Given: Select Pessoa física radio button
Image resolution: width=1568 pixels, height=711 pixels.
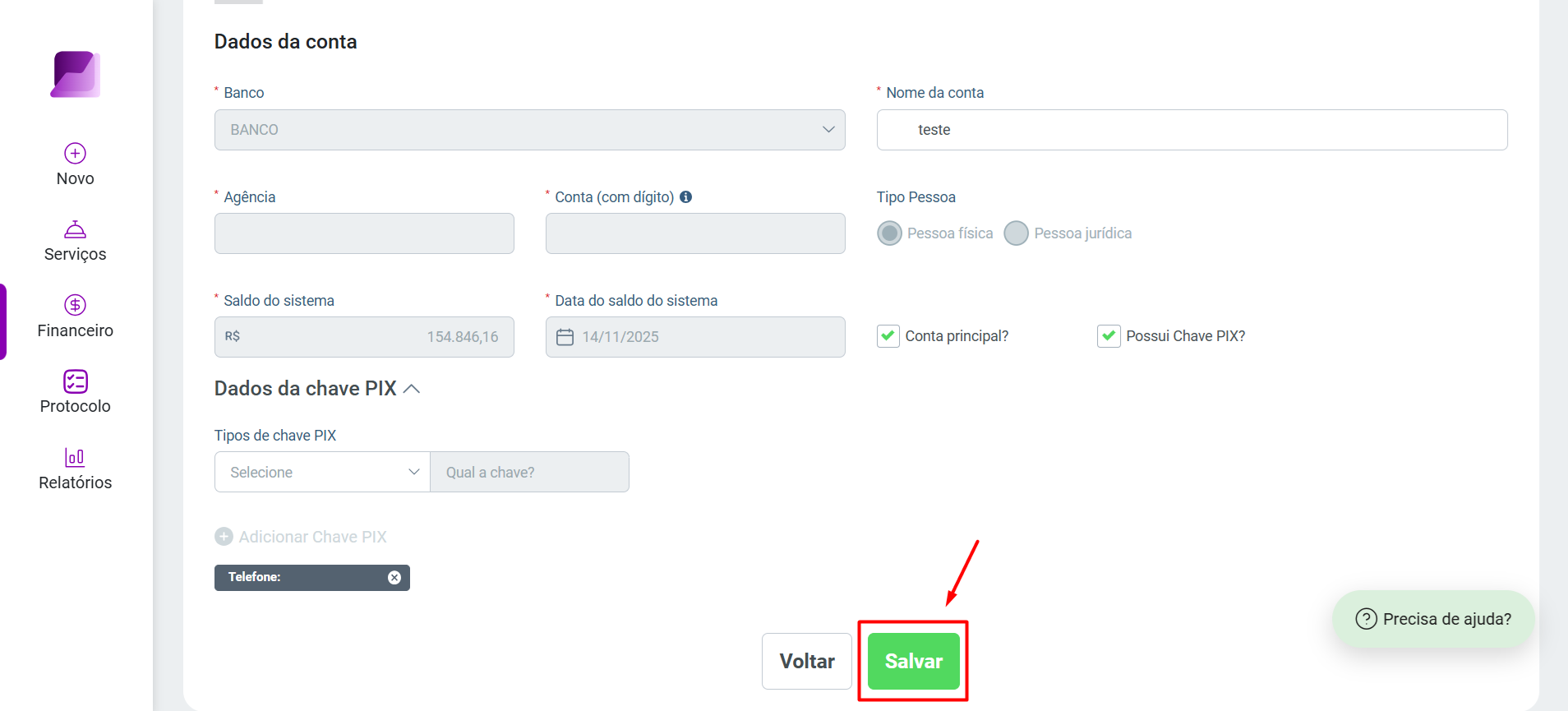Looking at the screenshot, I should [889, 233].
